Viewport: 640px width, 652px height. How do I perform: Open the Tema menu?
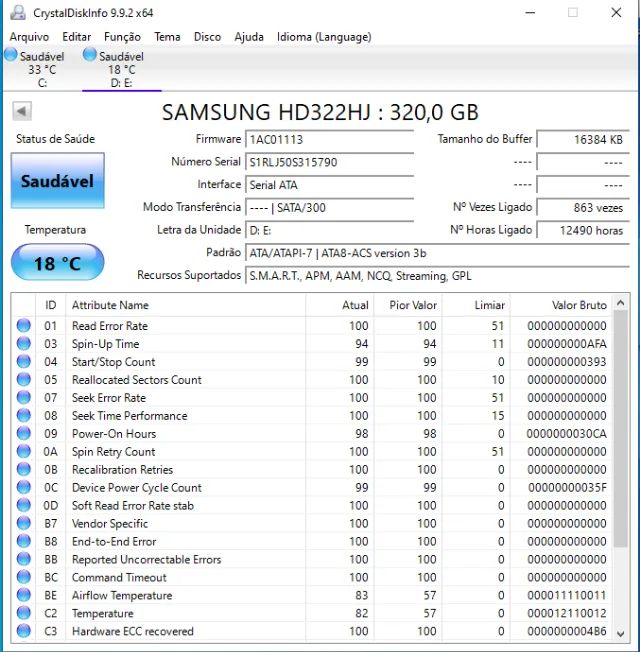pyautogui.click(x=167, y=37)
